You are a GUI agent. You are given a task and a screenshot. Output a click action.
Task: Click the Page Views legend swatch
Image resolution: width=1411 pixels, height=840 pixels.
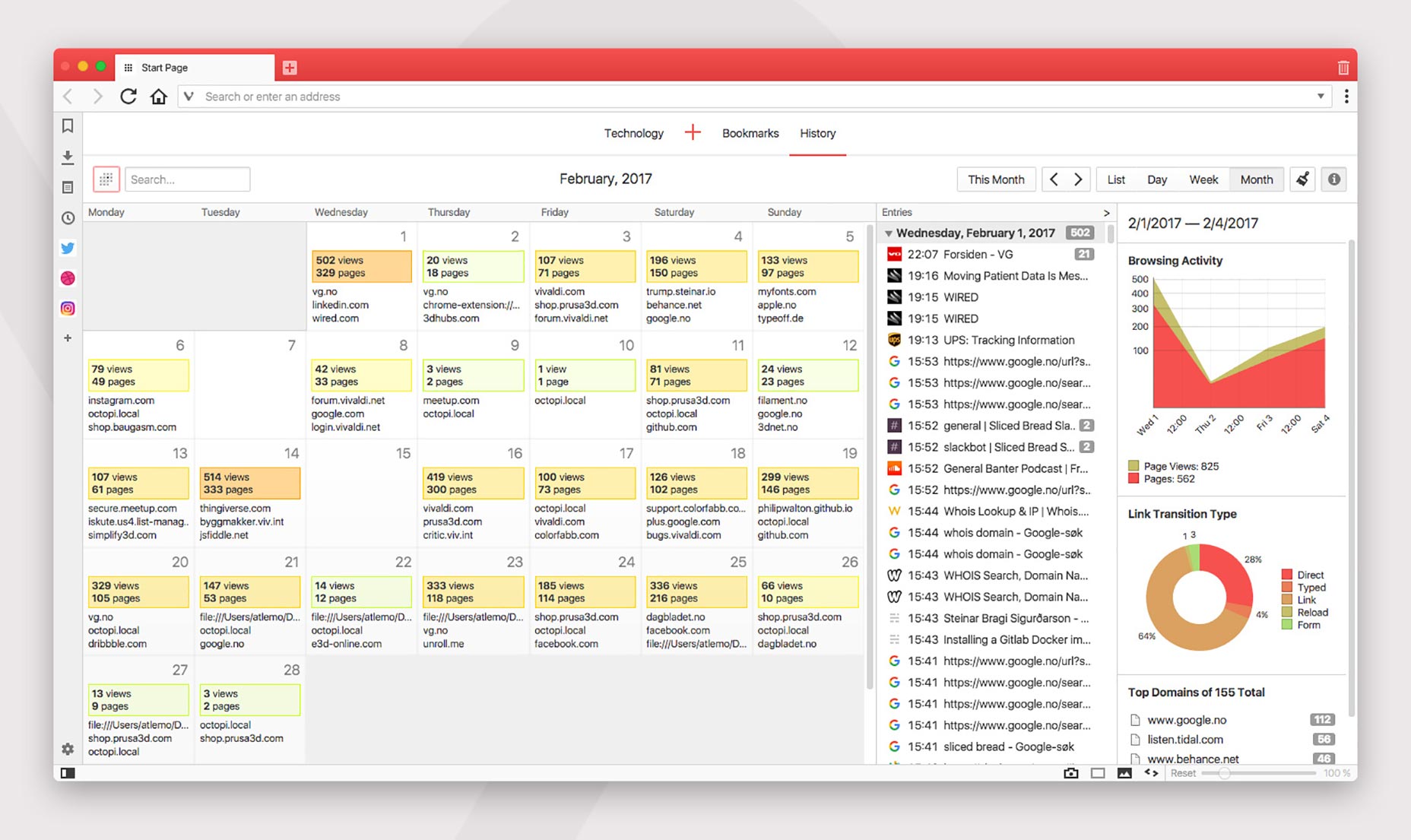pyautogui.click(x=1134, y=466)
